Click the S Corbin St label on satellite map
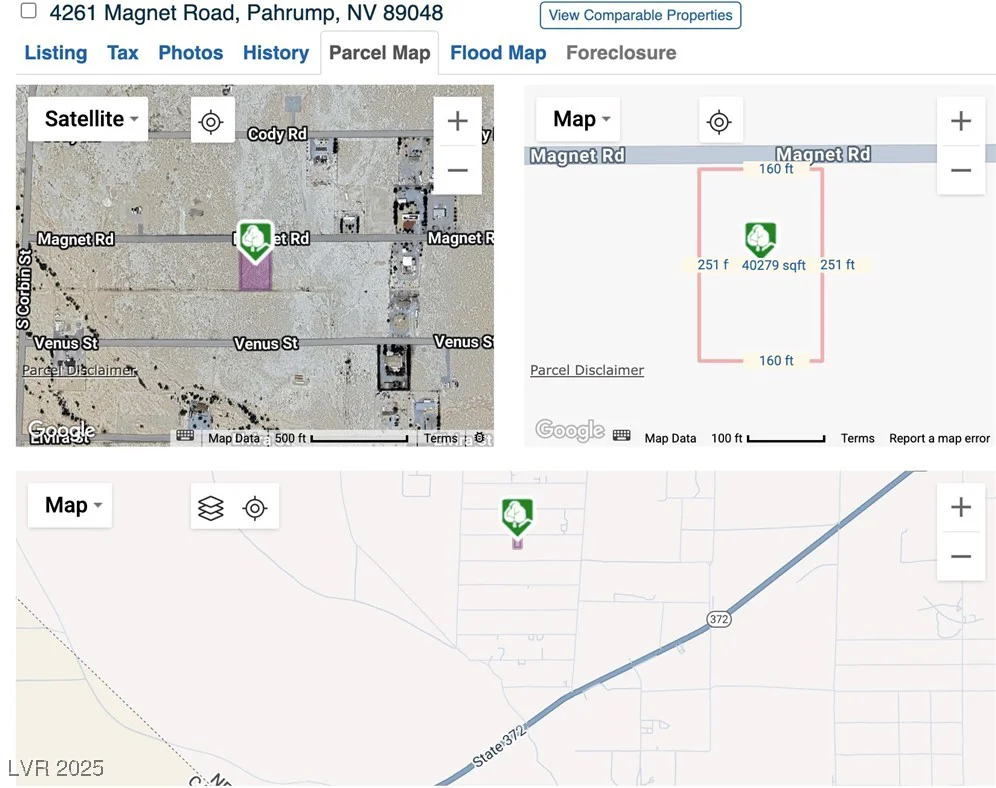The image size is (996, 788). (x=24, y=290)
